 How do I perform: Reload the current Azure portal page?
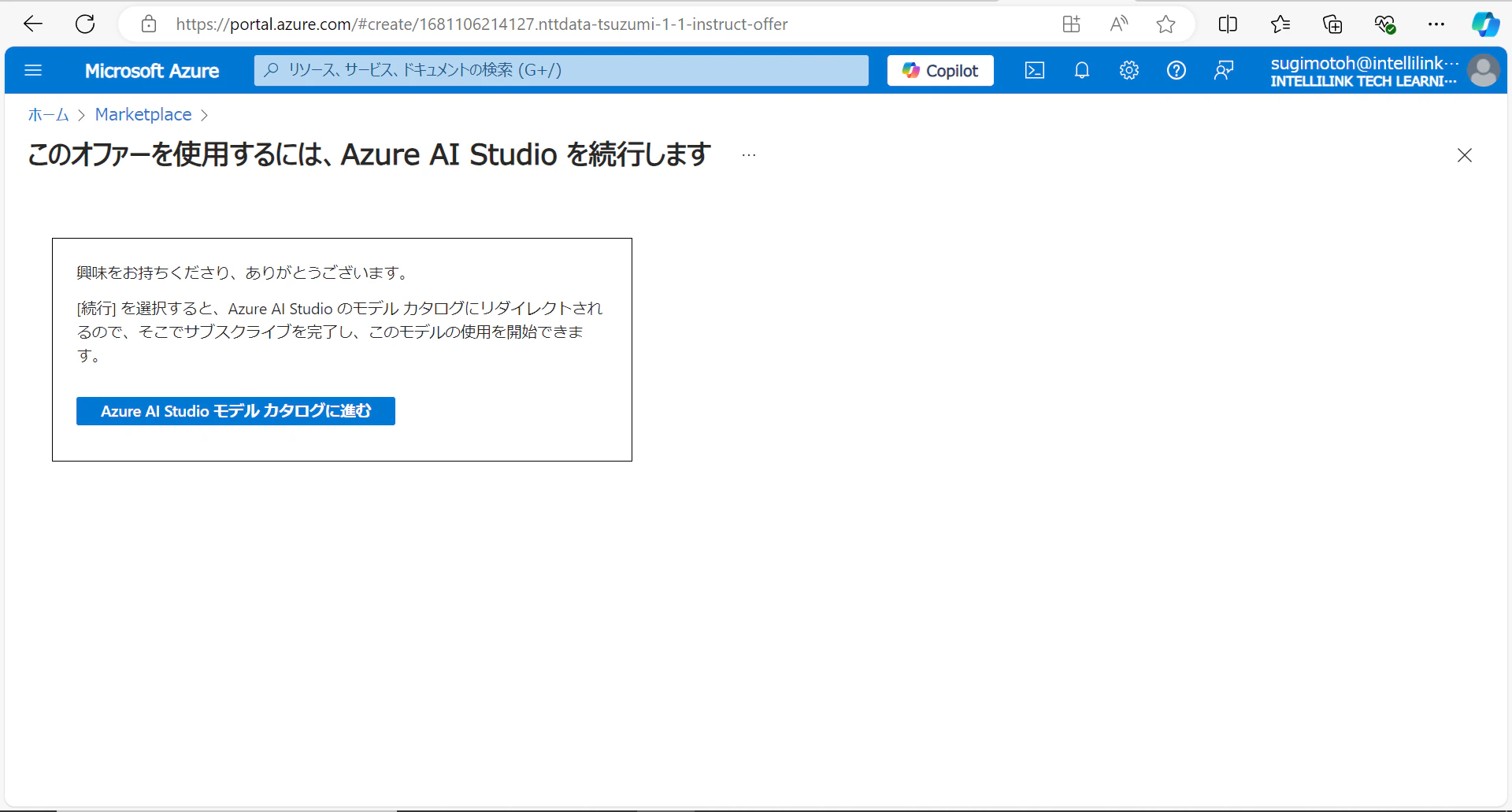[x=85, y=24]
